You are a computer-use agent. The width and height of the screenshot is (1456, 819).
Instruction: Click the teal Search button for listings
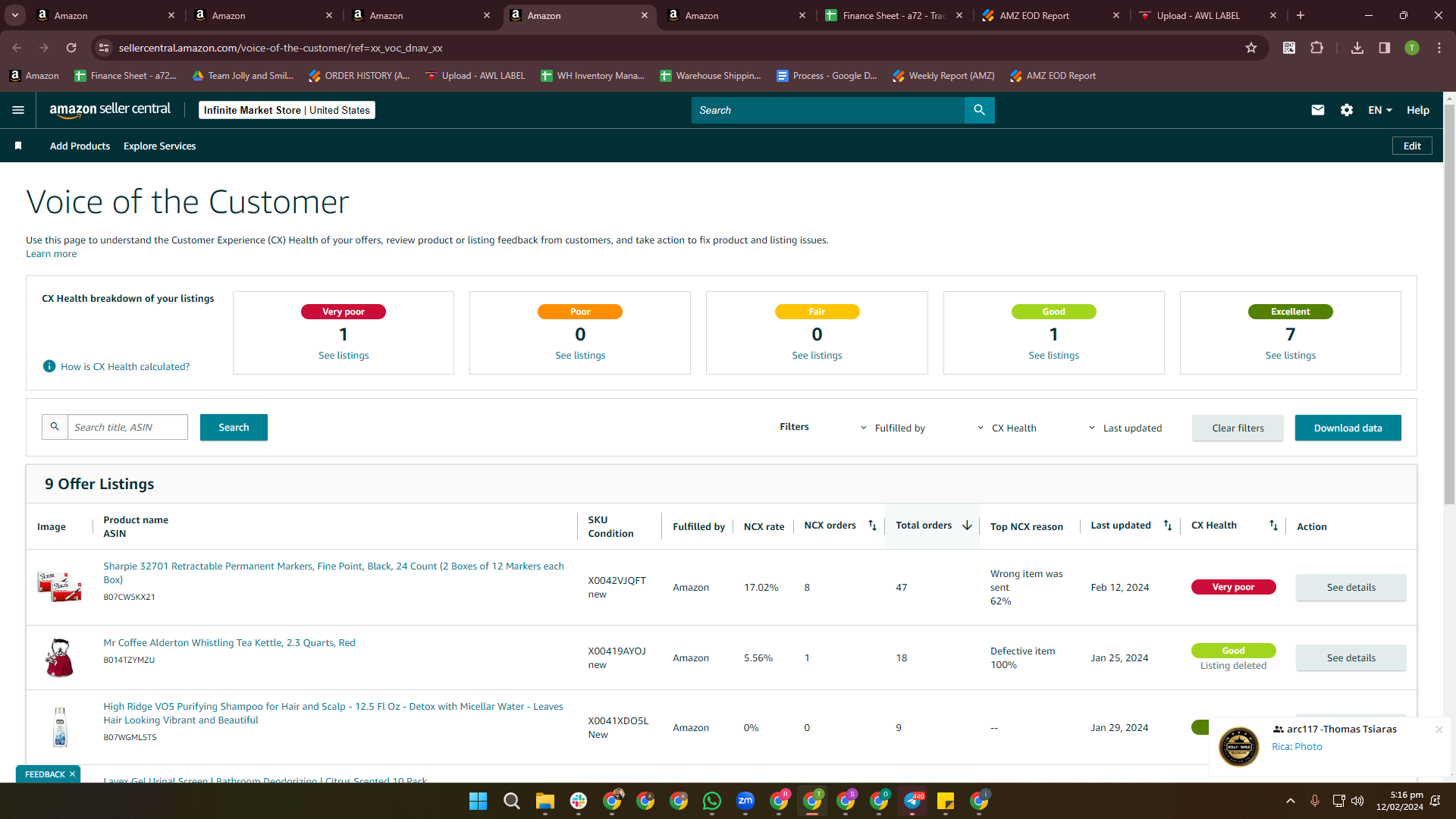click(x=234, y=427)
